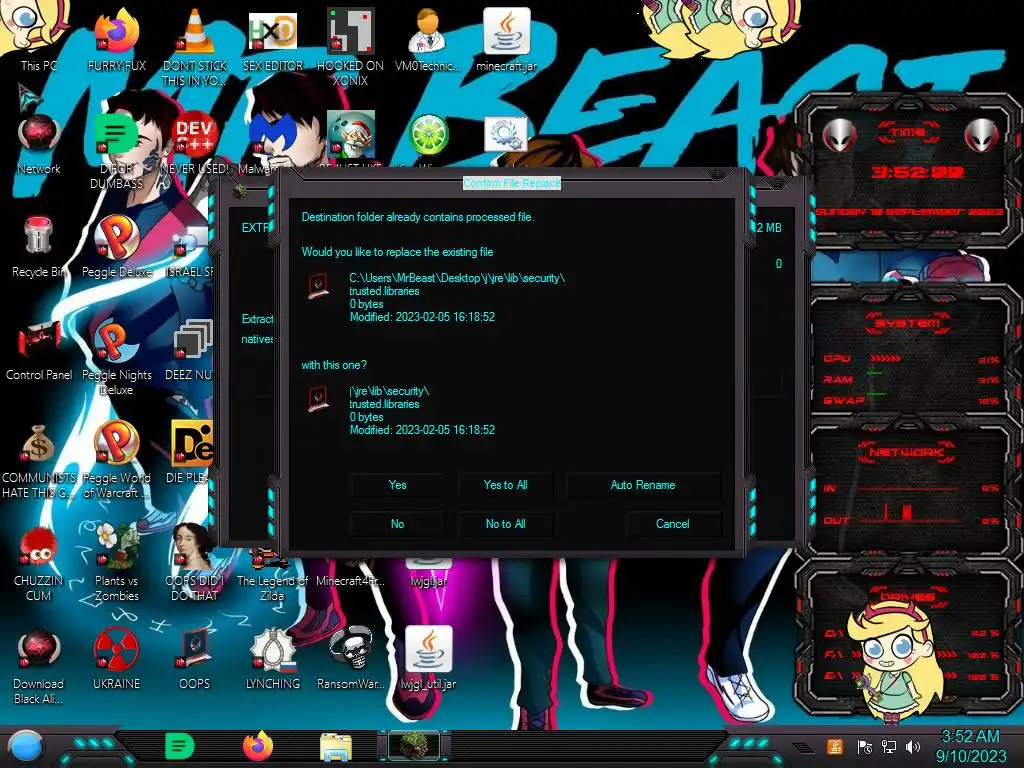Open File Explorer in taskbar
This screenshot has width=1024, height=768.
pos(336,747)
